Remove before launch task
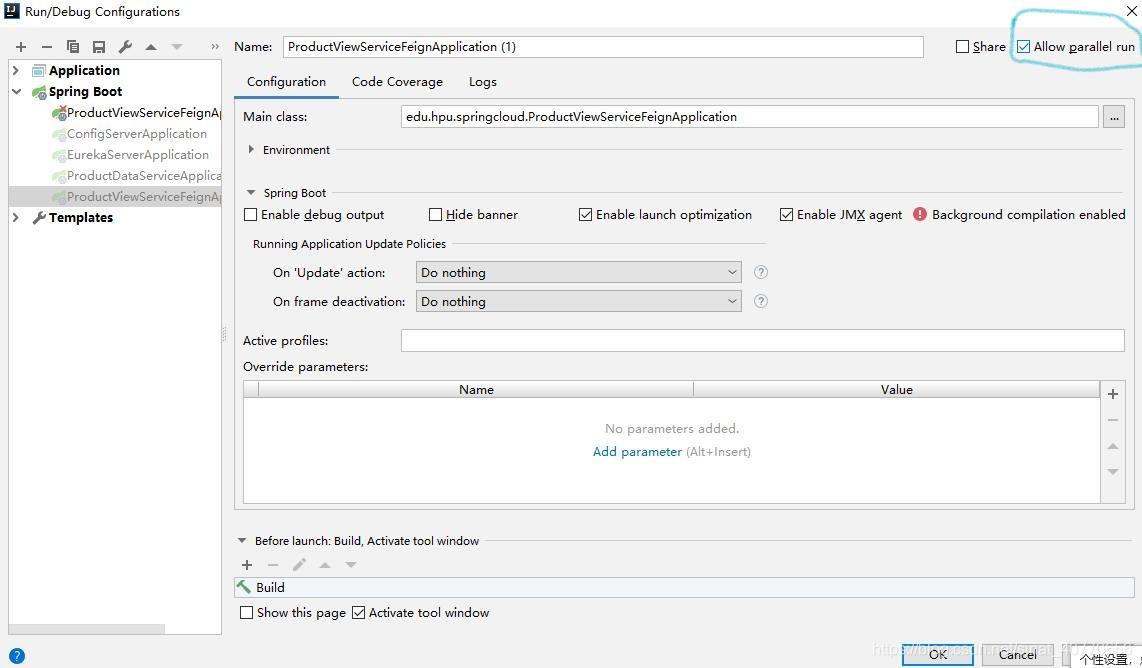1142x668 pixels. point(273,565)
